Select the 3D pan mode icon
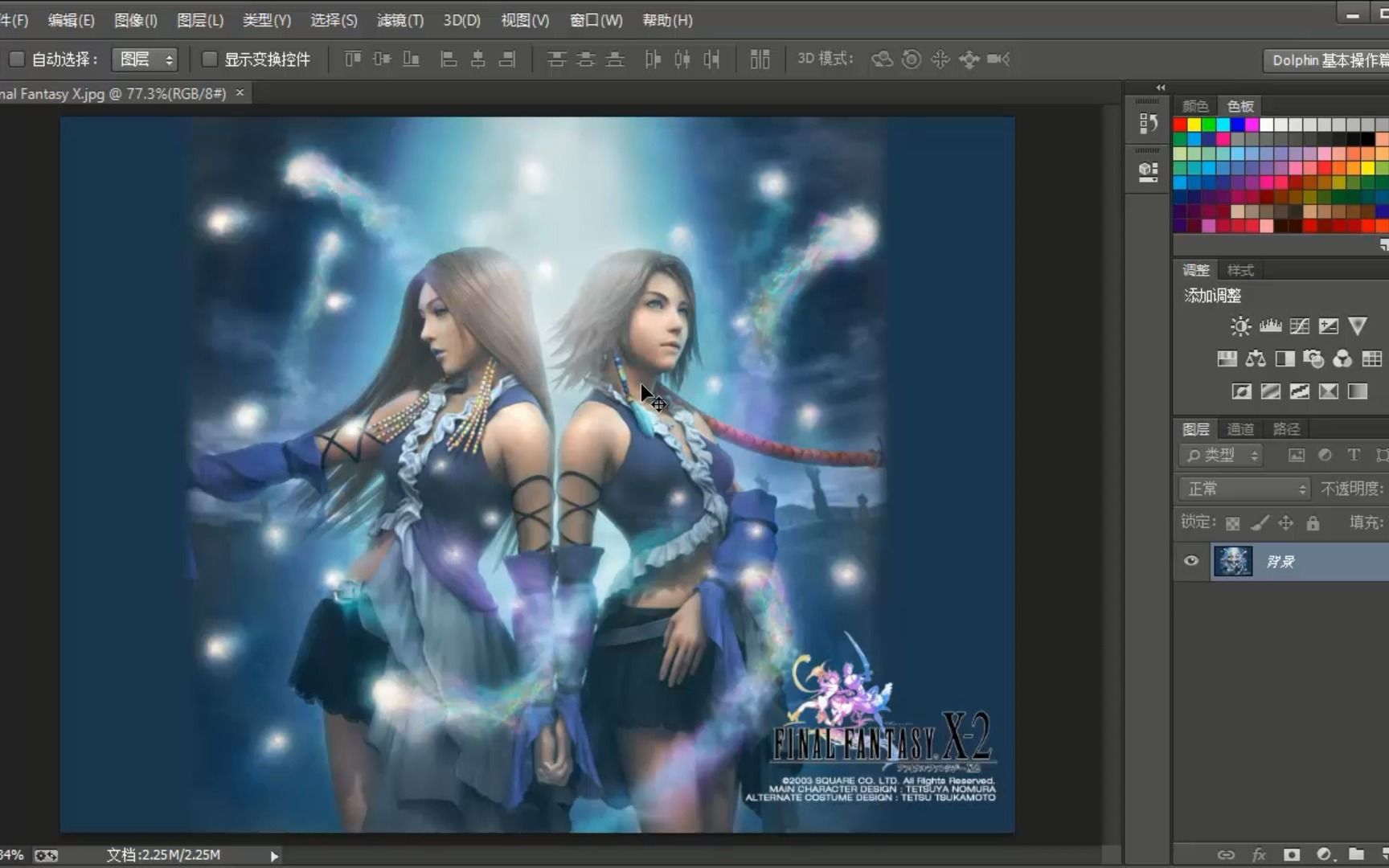Screen dimensions: 1389x868 (940, 59)
